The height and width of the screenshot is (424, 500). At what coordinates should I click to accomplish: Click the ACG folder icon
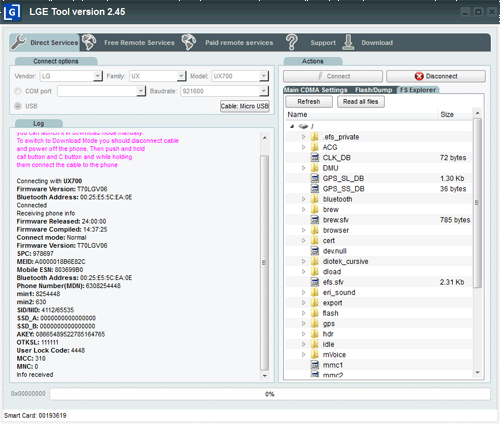click(x=314, y=147)
